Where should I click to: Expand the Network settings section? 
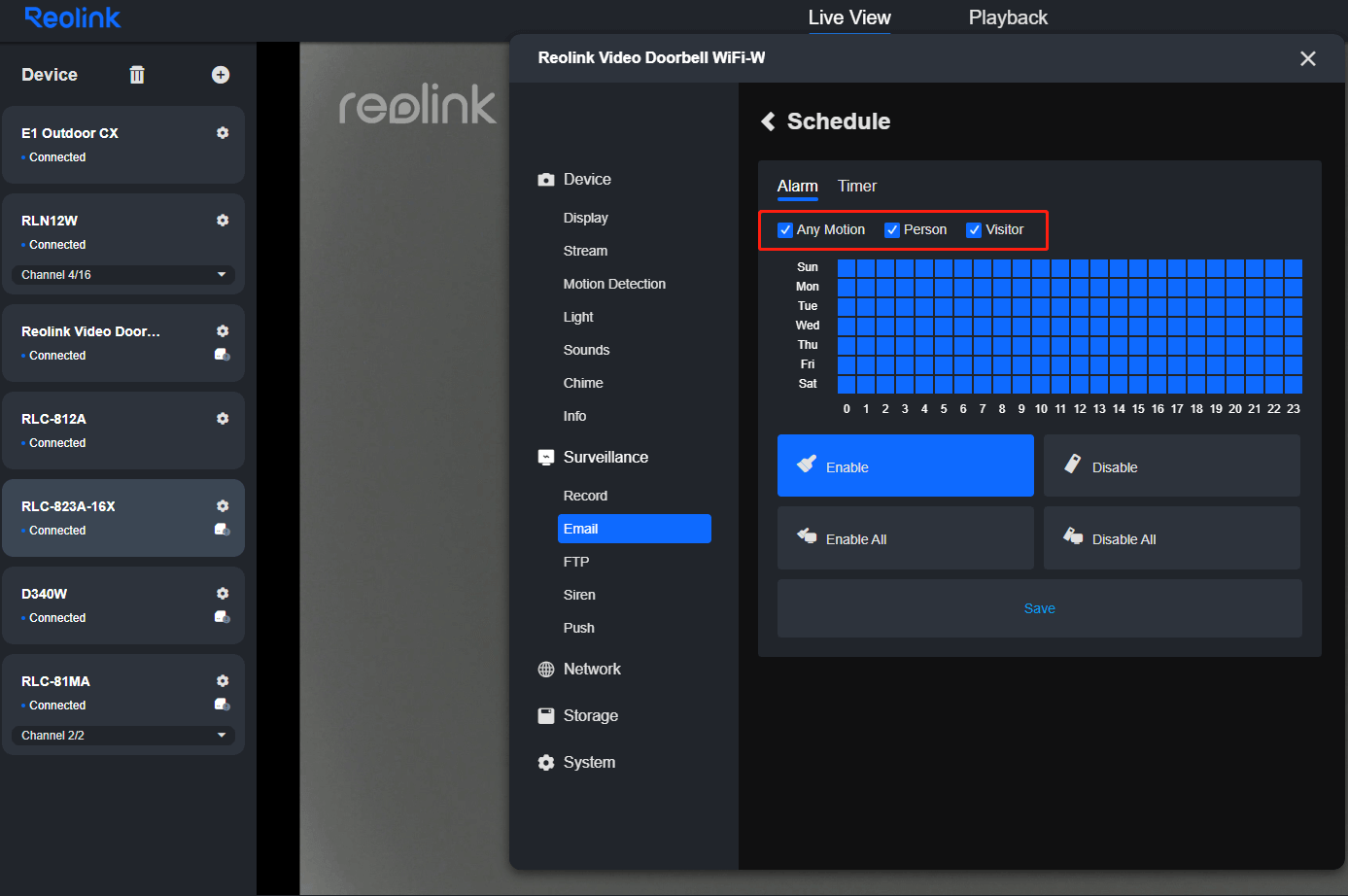click(592, 670)
